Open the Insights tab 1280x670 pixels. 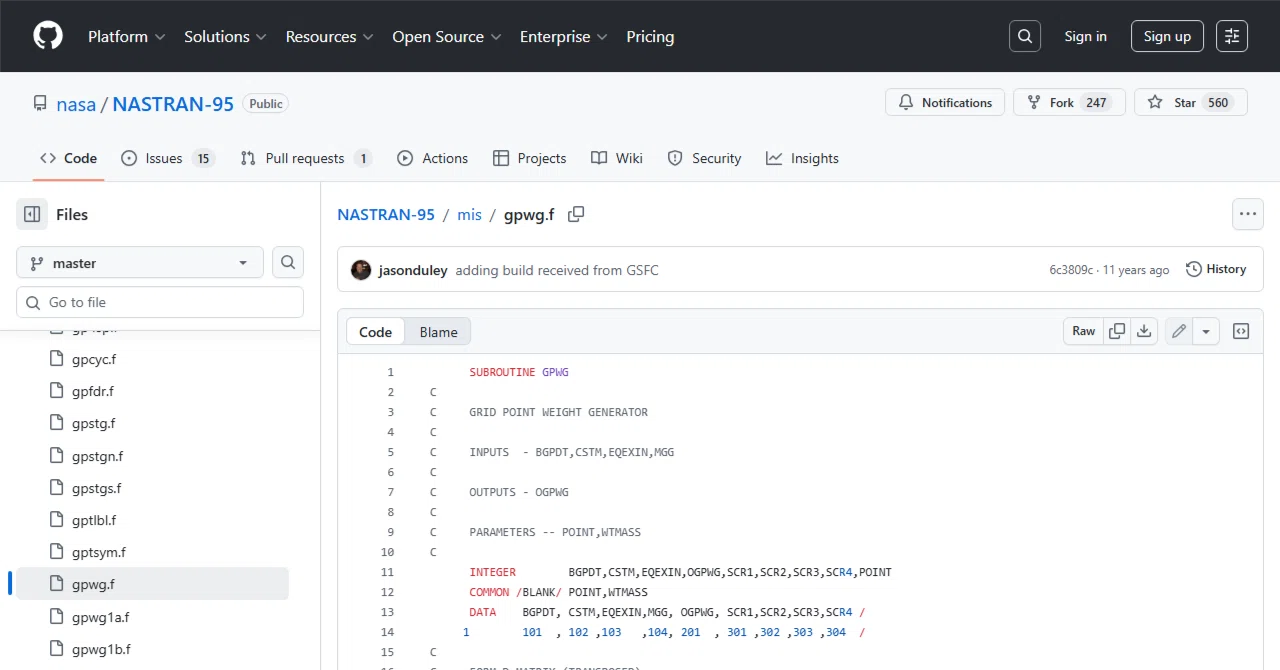802,158
